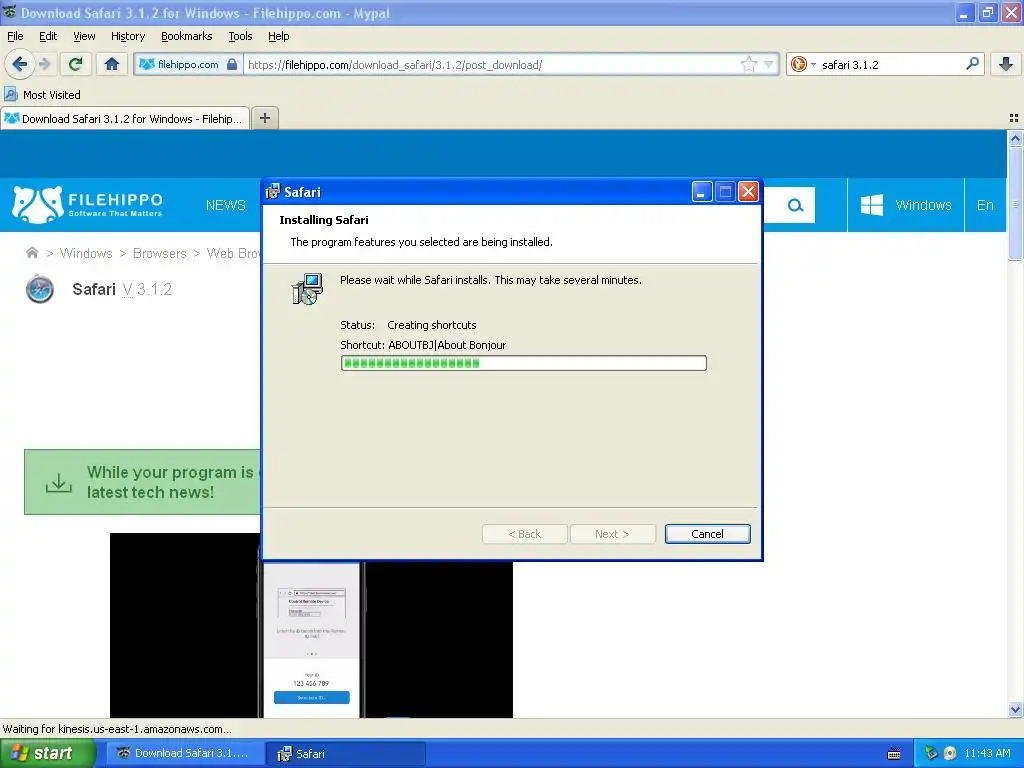Click the breadcrumb home icon
The height and width of the screenshot is (768, 1024).
click(x=31, y=253)
